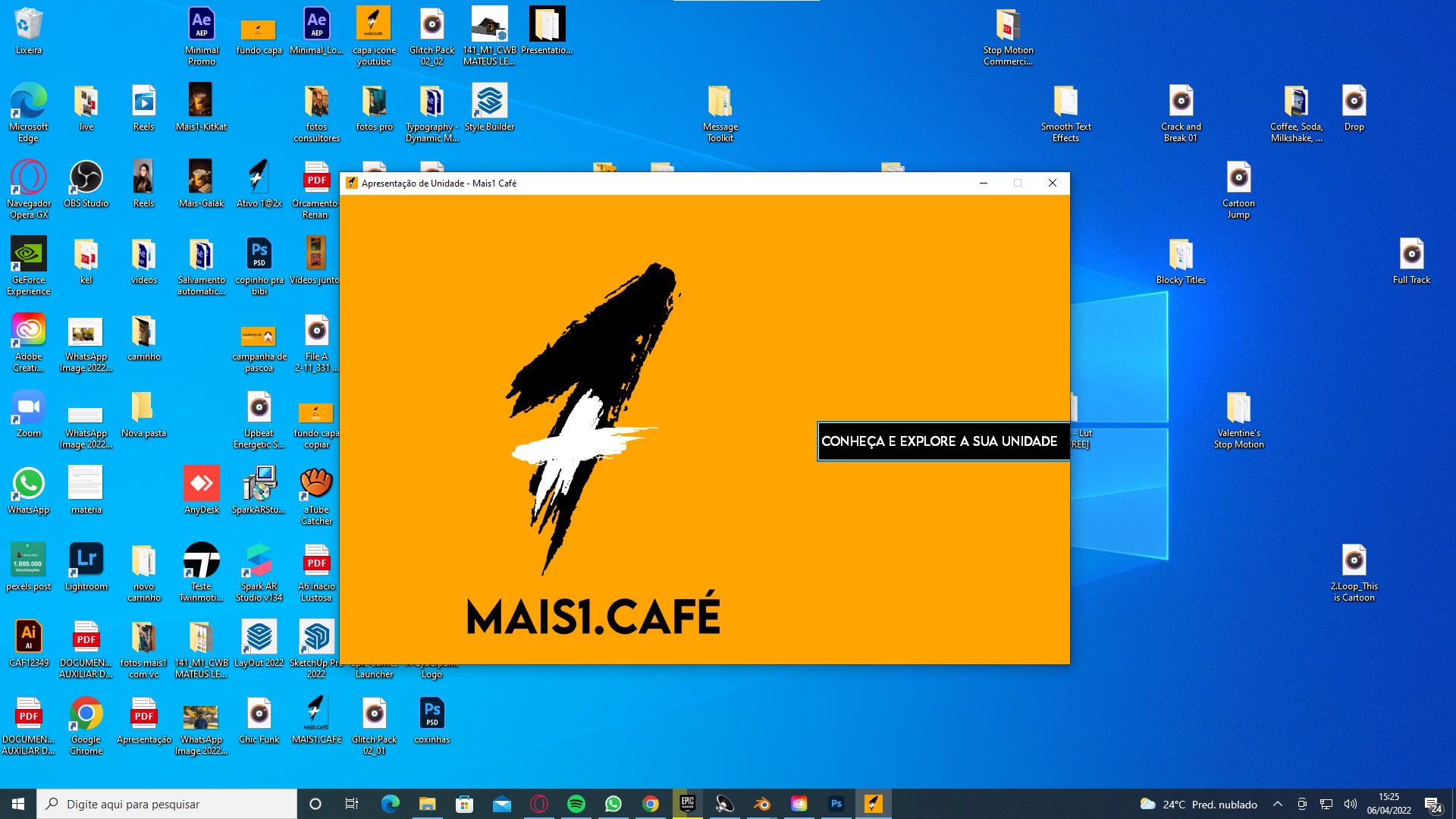Image resolution: width=1456 pixels, height=819 pixels.
Task: Open Spotify from the taskbar
Action: 576,804
